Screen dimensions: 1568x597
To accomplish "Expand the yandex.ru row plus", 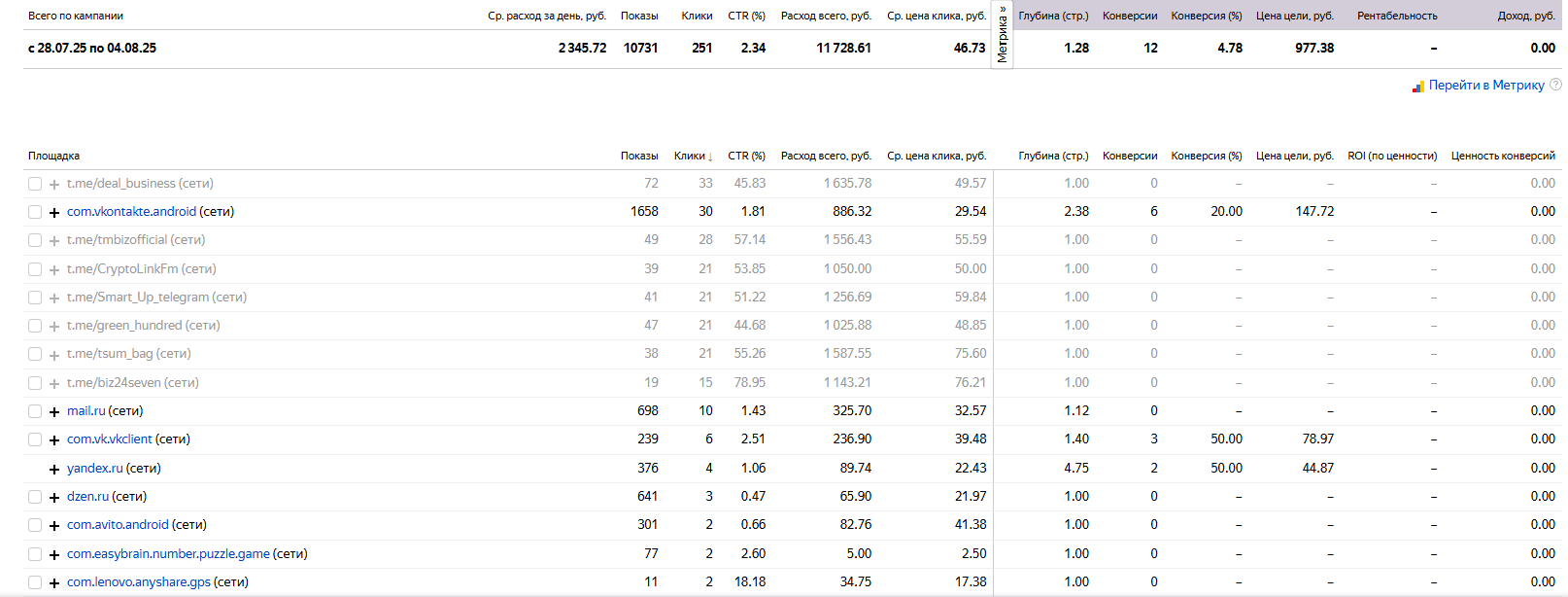I will pyautogui.click(x=54, y=469).
